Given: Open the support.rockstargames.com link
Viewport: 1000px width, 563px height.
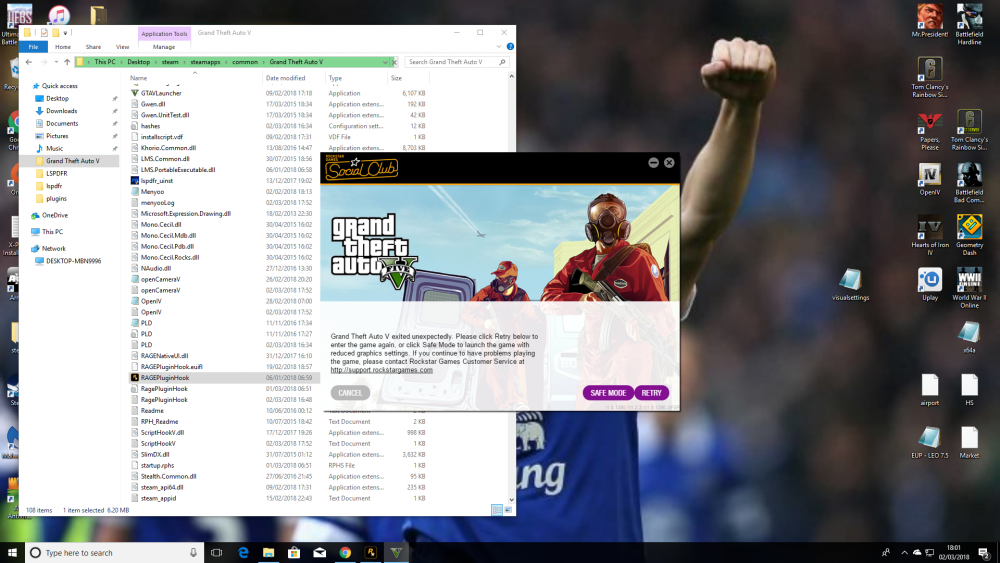Looking at the screenshot, I should (x=381, y=370).
